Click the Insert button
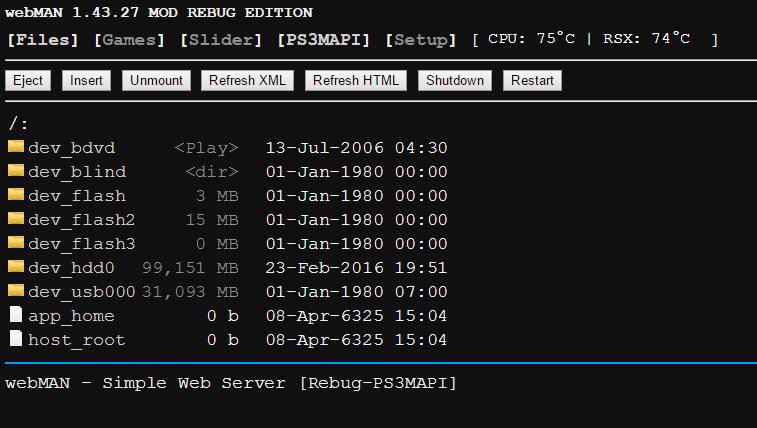This screenshot has width=757, height=428. point(86,80)
